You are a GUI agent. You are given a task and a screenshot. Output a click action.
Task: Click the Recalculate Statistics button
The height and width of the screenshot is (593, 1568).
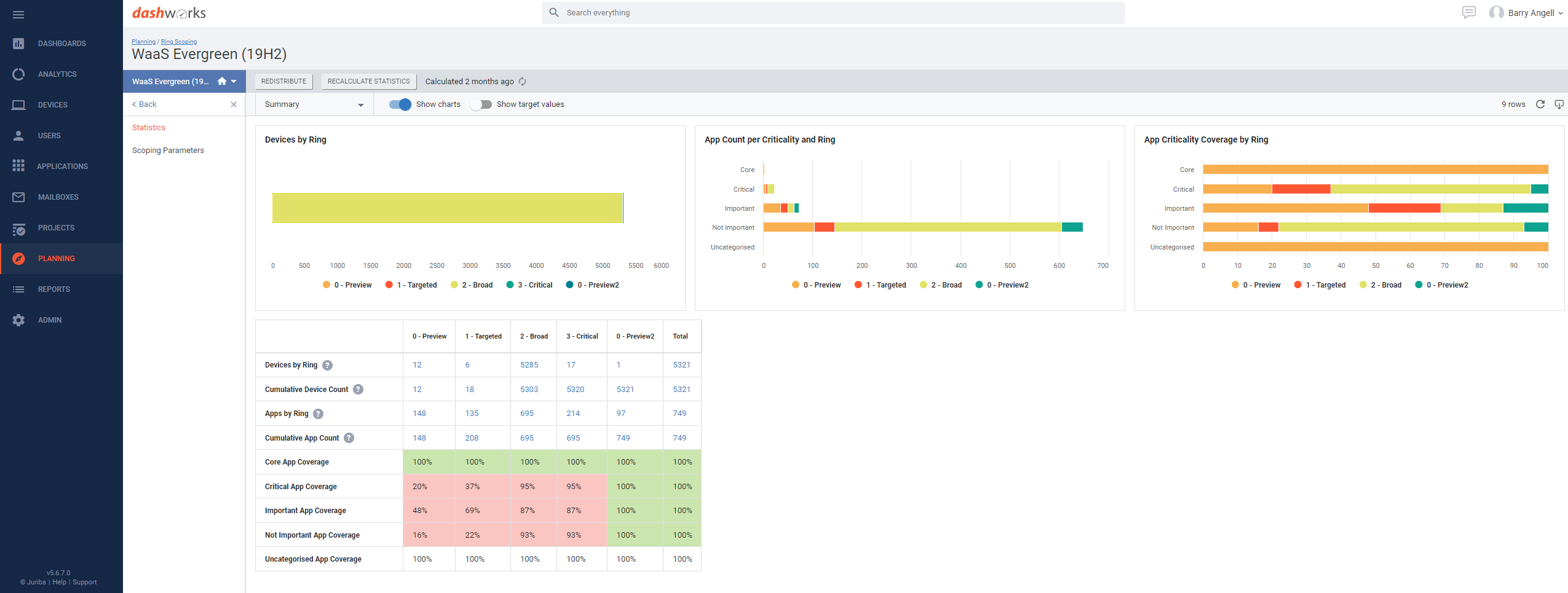368,81
